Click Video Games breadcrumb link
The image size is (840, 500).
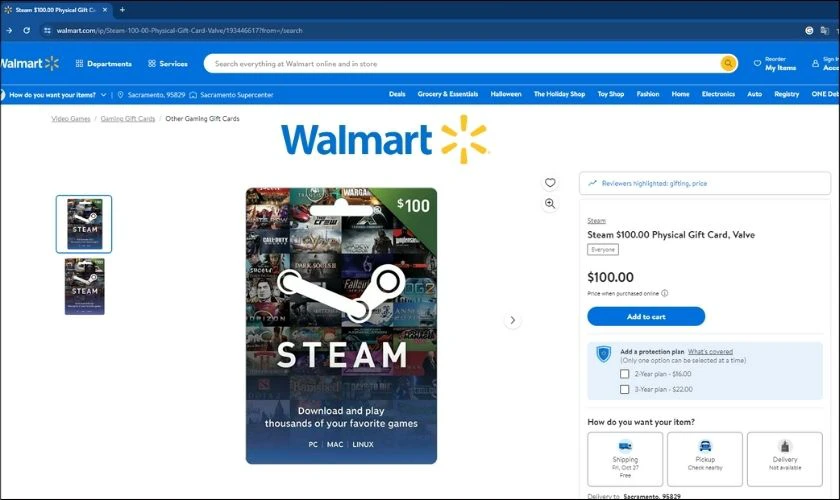(71, 118)
